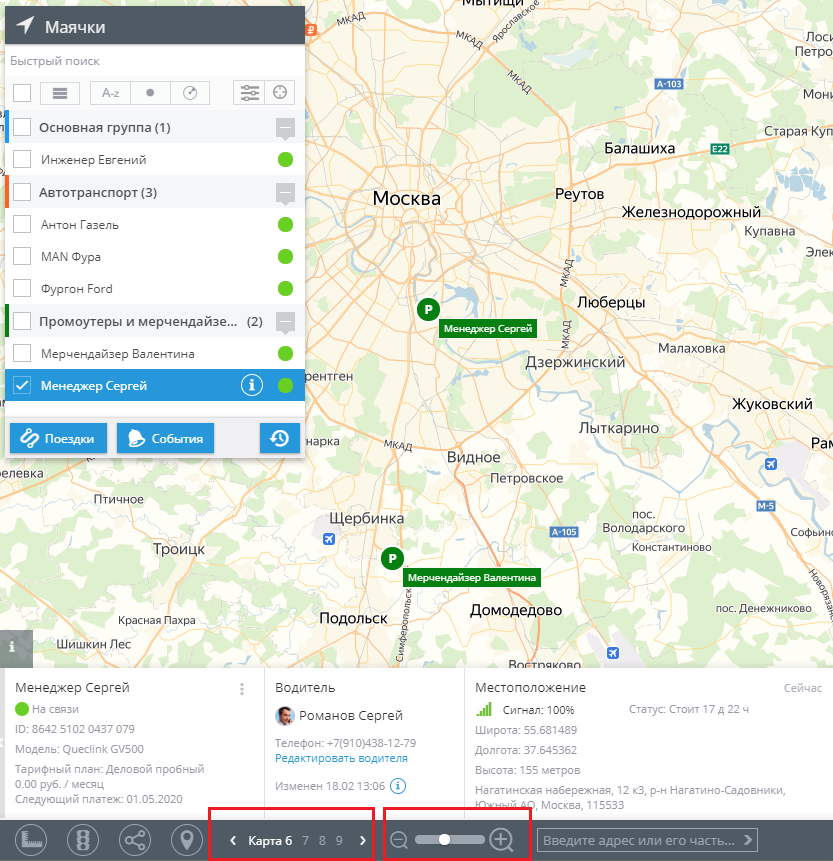This screenshot has width=833, height=861.
Task: Click the Сейчас label in location panel
Action: coord(803,688)
